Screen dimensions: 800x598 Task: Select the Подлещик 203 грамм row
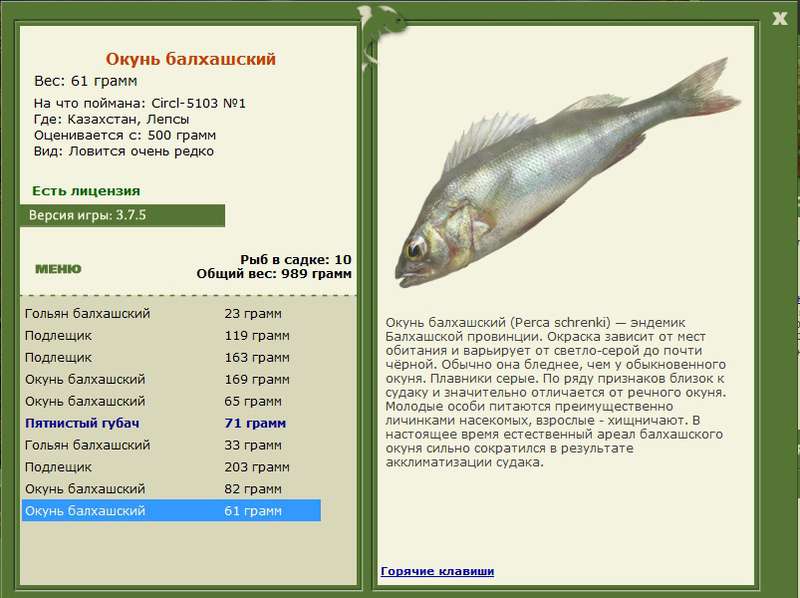(x=171, y=467)
